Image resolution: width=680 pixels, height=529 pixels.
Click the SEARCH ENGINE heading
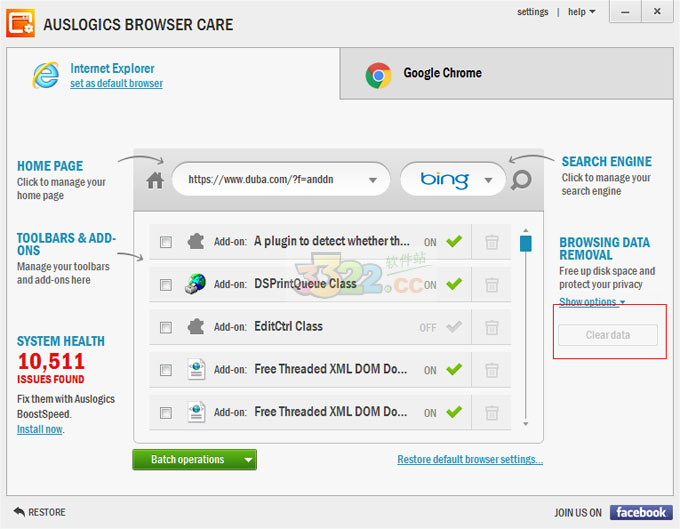pos(606,161)
